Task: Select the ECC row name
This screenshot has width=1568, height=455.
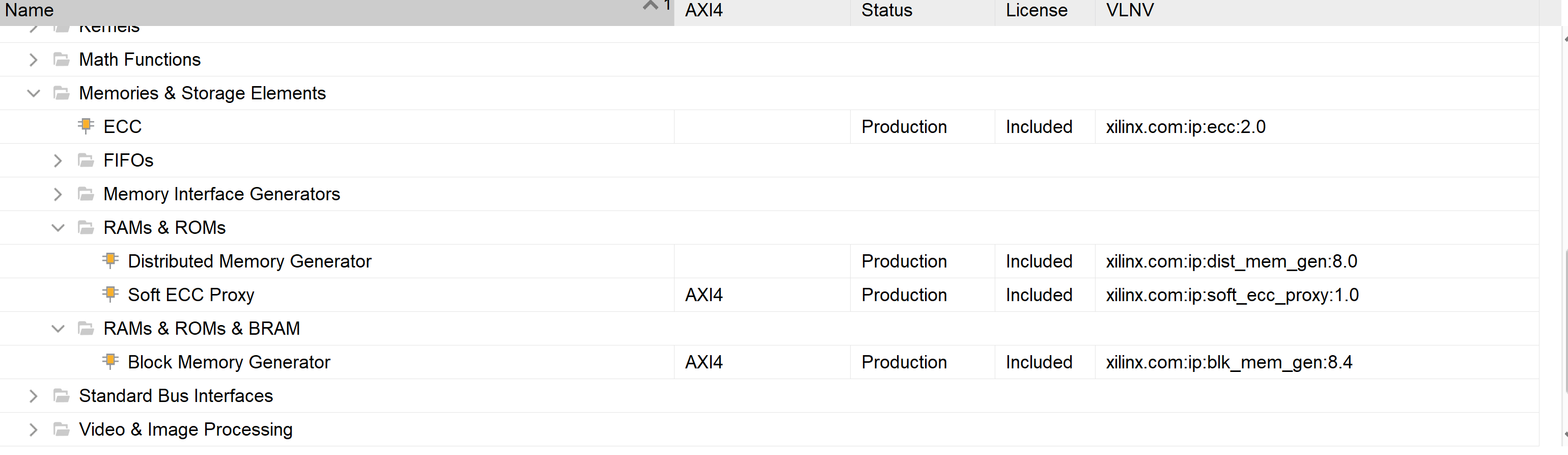Action: point(122,127)
